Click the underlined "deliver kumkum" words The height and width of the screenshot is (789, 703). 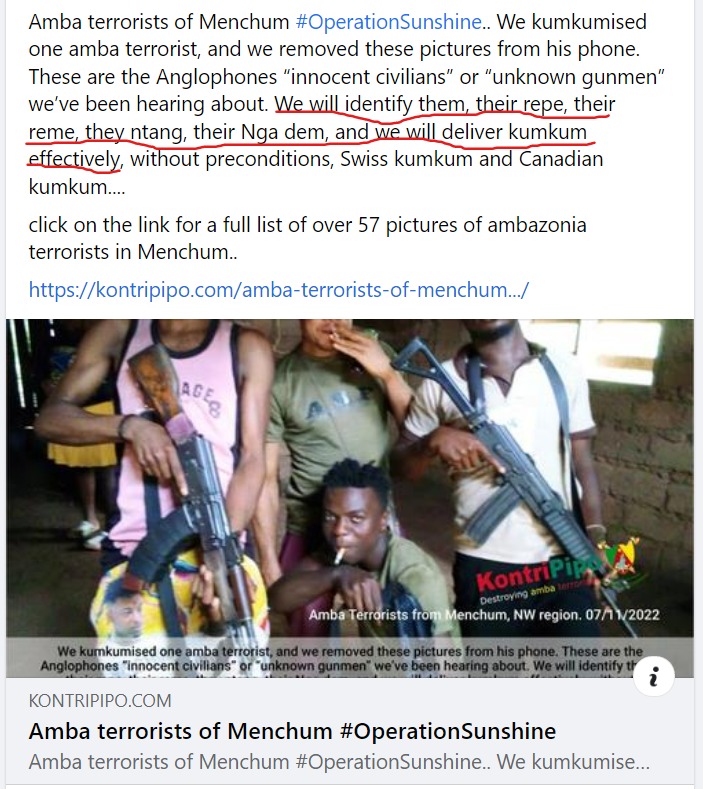point(514,132)
